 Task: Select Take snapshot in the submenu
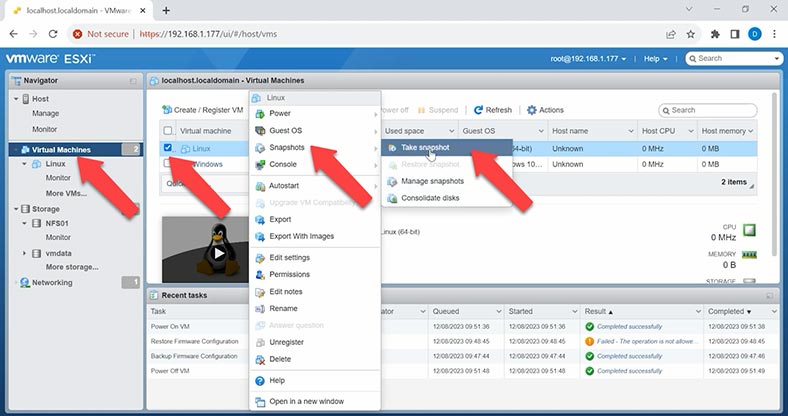click(447, 148)
